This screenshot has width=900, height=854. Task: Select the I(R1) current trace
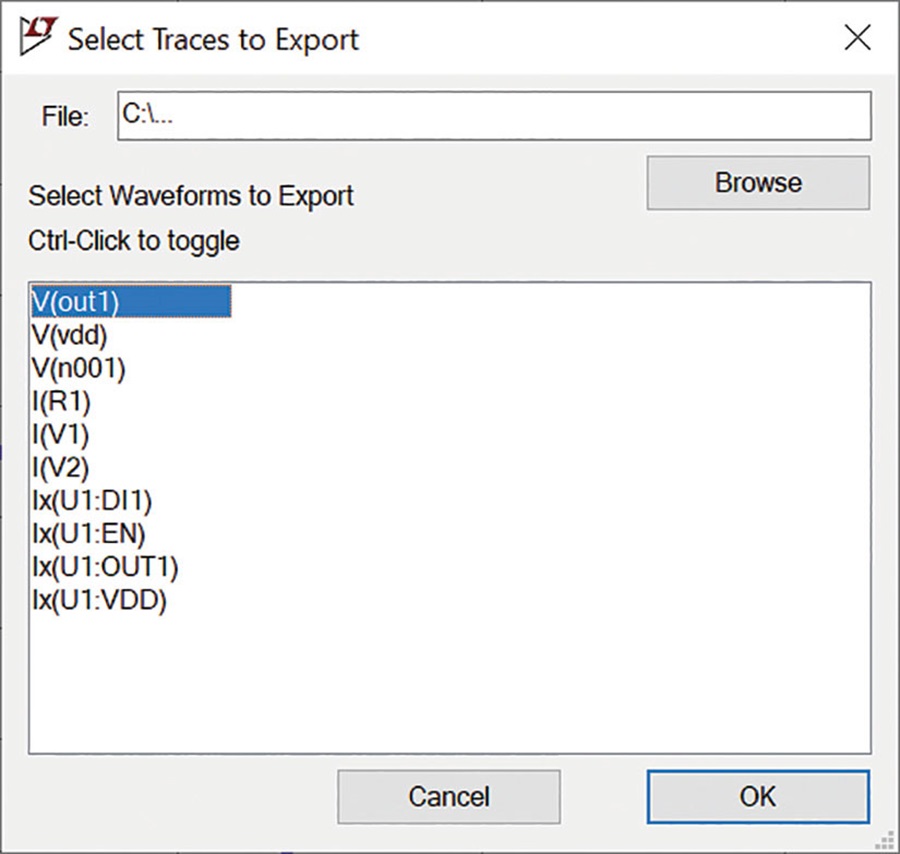click(x=61, y=401)
